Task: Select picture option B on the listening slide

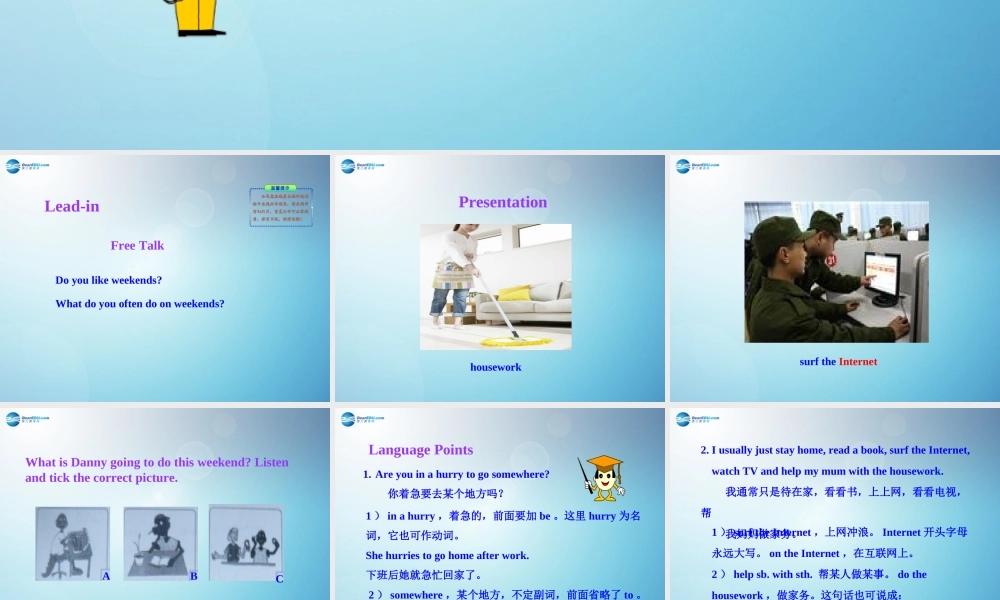Action: tap(160, 542)
